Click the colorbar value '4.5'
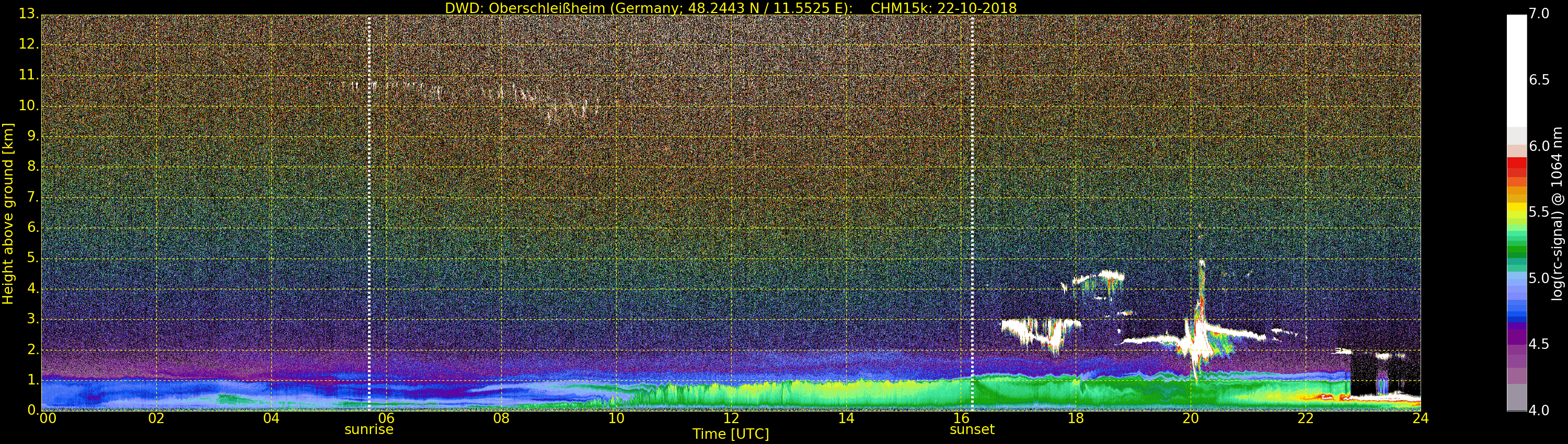The height and width of the screenshot is (444, 1568). [1539, 344]
